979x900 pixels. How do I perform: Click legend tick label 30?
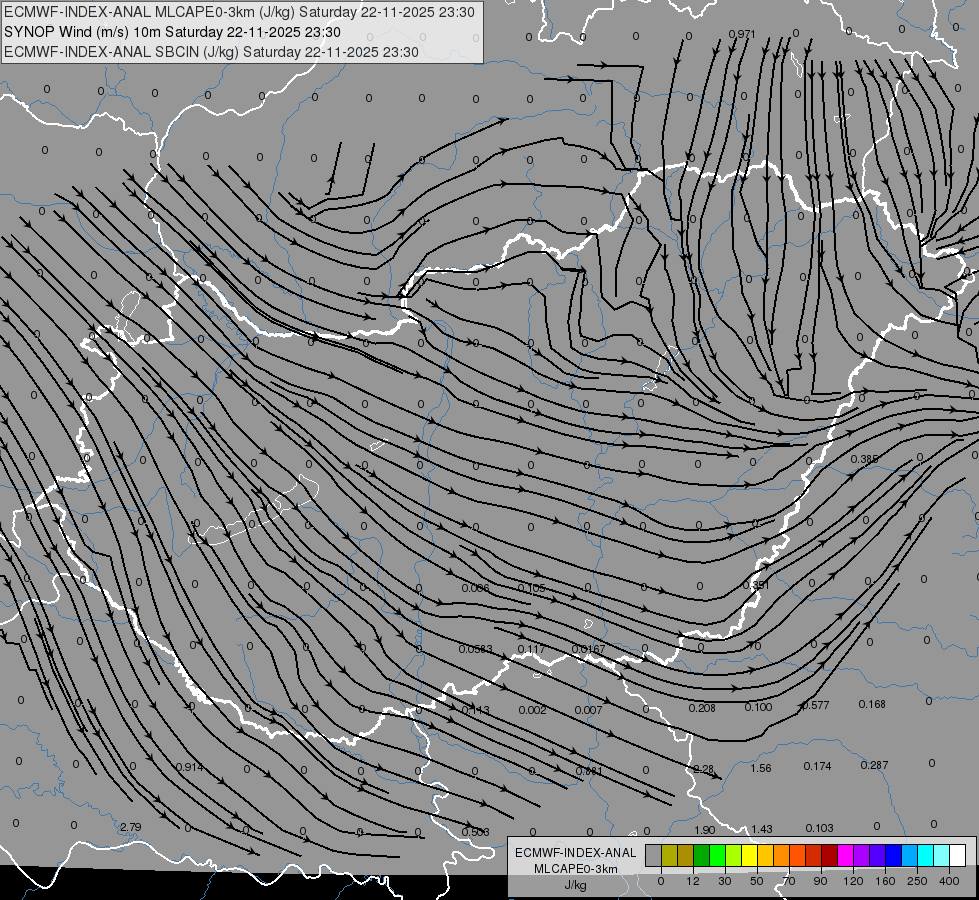(x=725, y=881)
